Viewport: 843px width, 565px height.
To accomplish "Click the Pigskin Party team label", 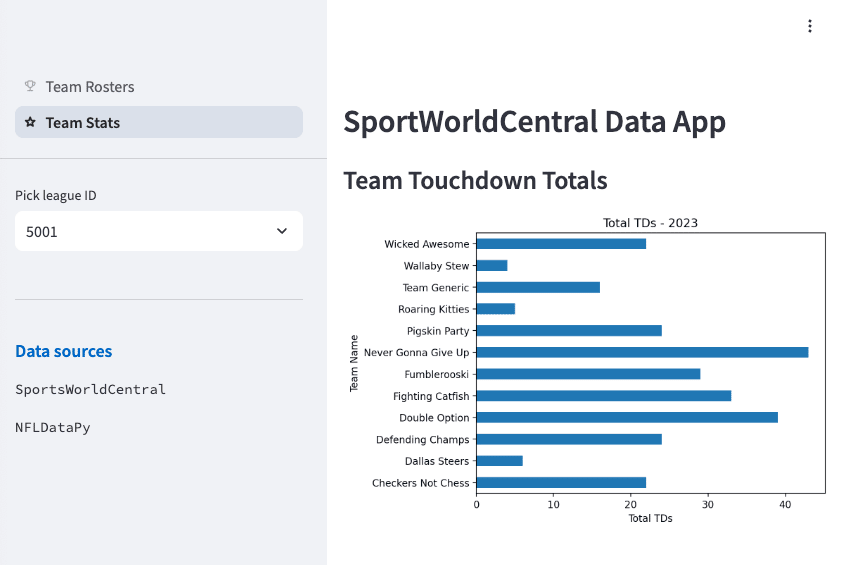I will [438, 331].
